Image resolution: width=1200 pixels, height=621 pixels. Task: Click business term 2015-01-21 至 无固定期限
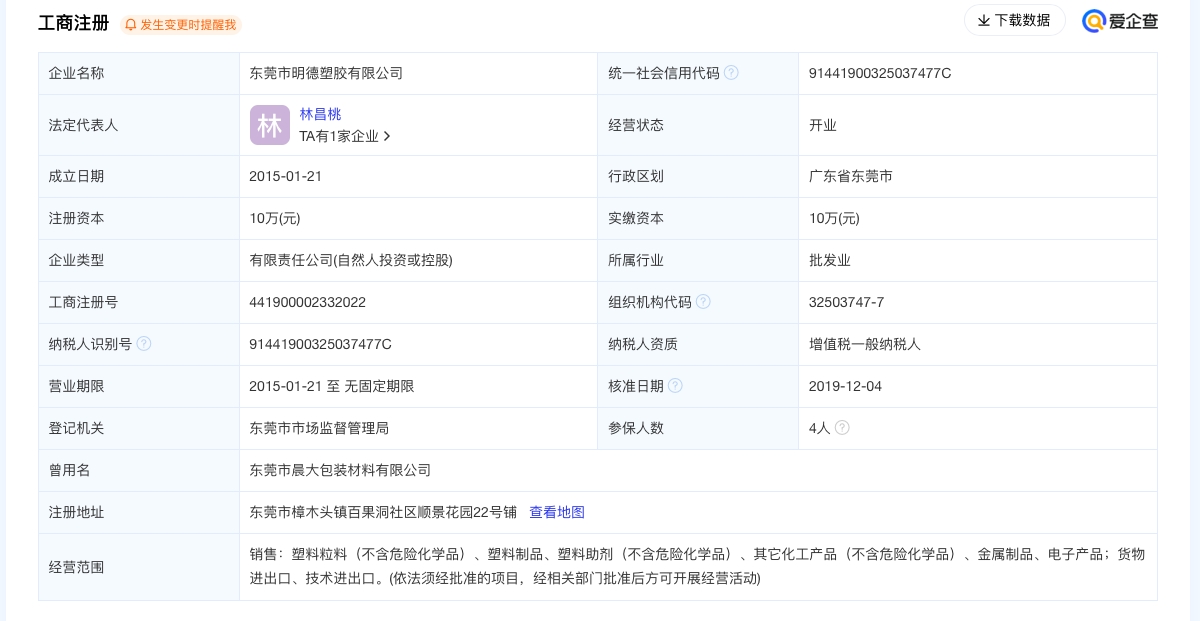tap(332, 386)
